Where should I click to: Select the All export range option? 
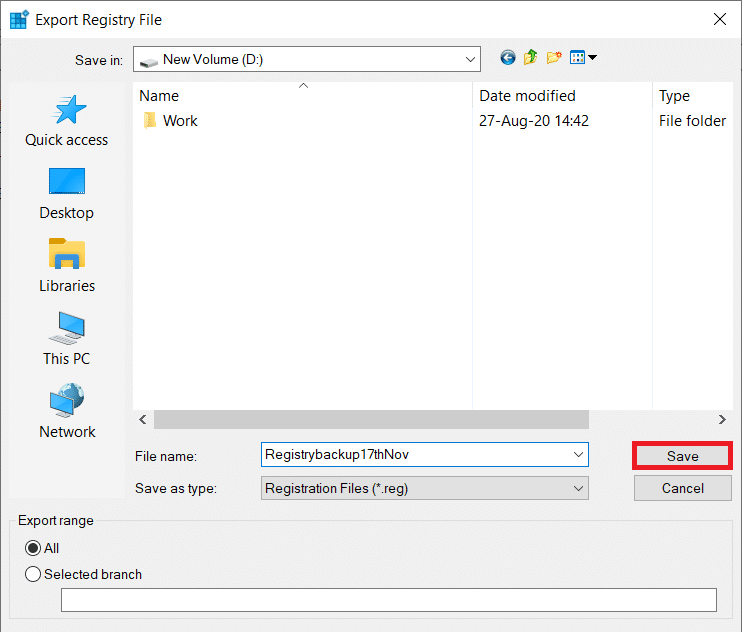(34, 548)
